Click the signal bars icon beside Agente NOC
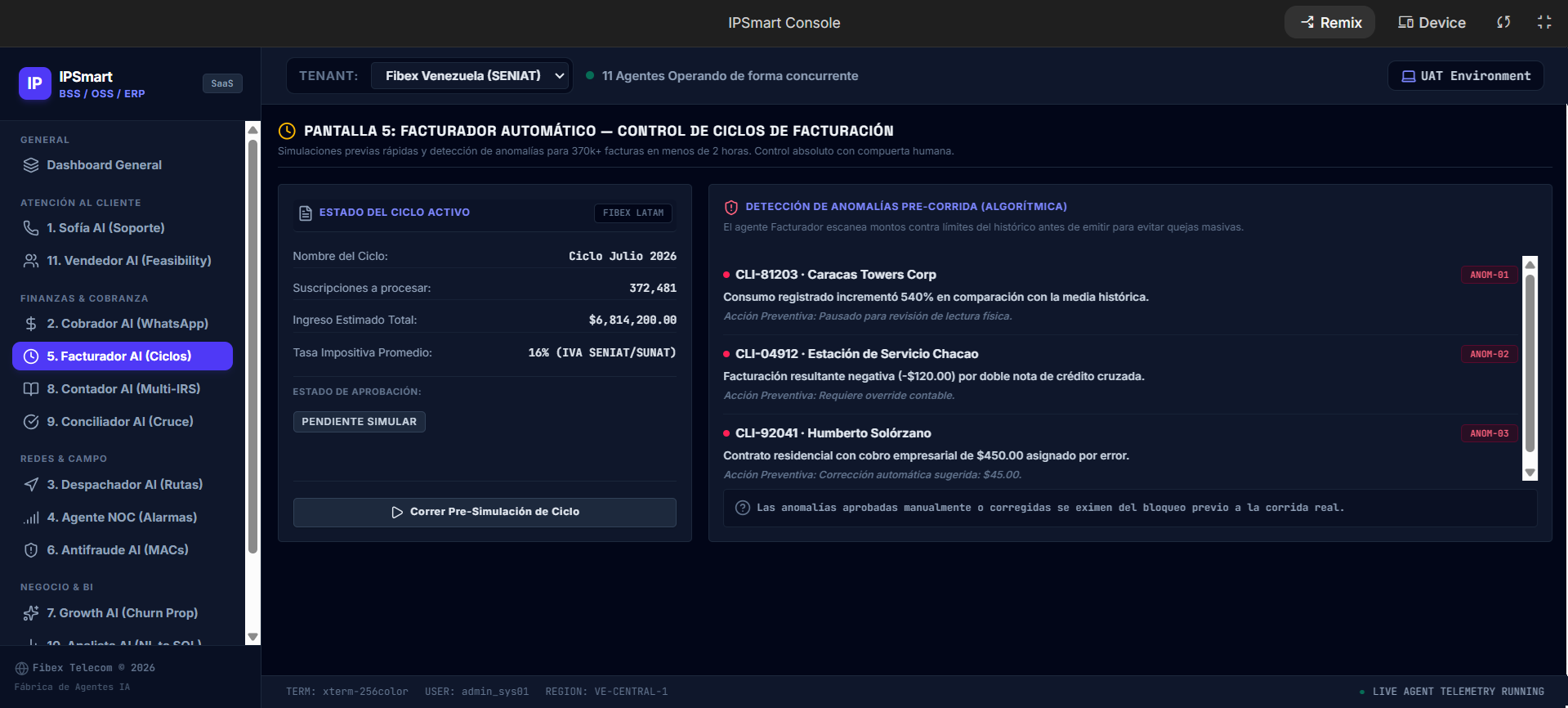This screenshot has height=708, width=1568. pyautogui.click(x=31, y=518)
